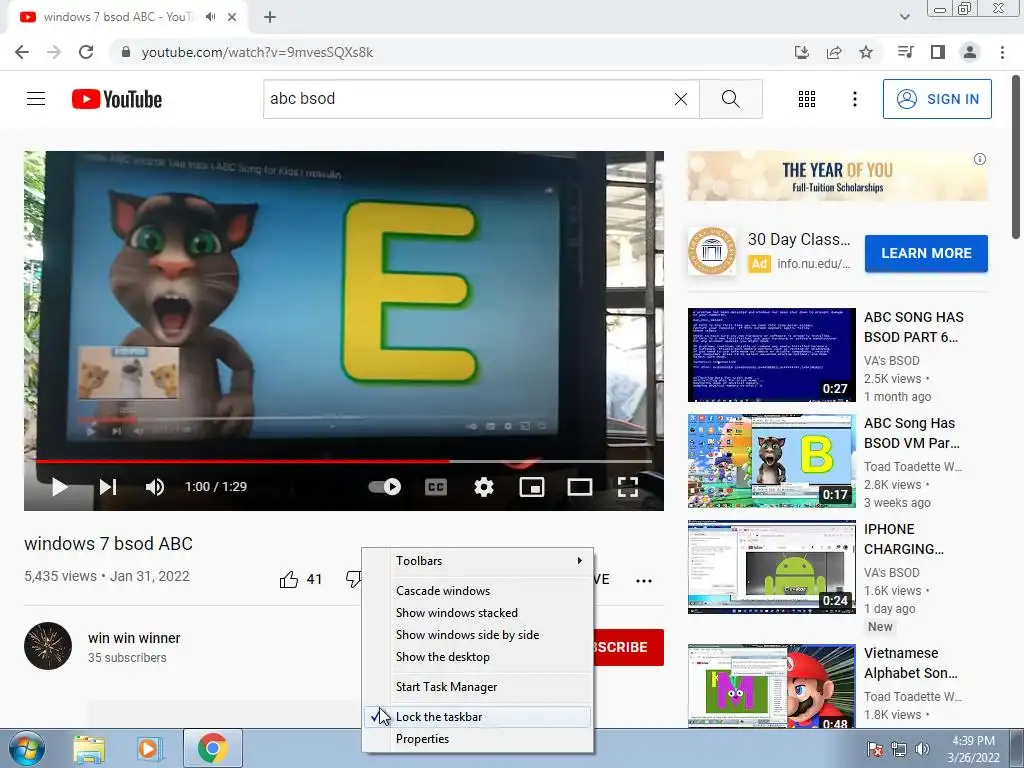Bookmark this page with the star icon
This screenshot has height=768, width=1024.
click(x=866, y=52)
